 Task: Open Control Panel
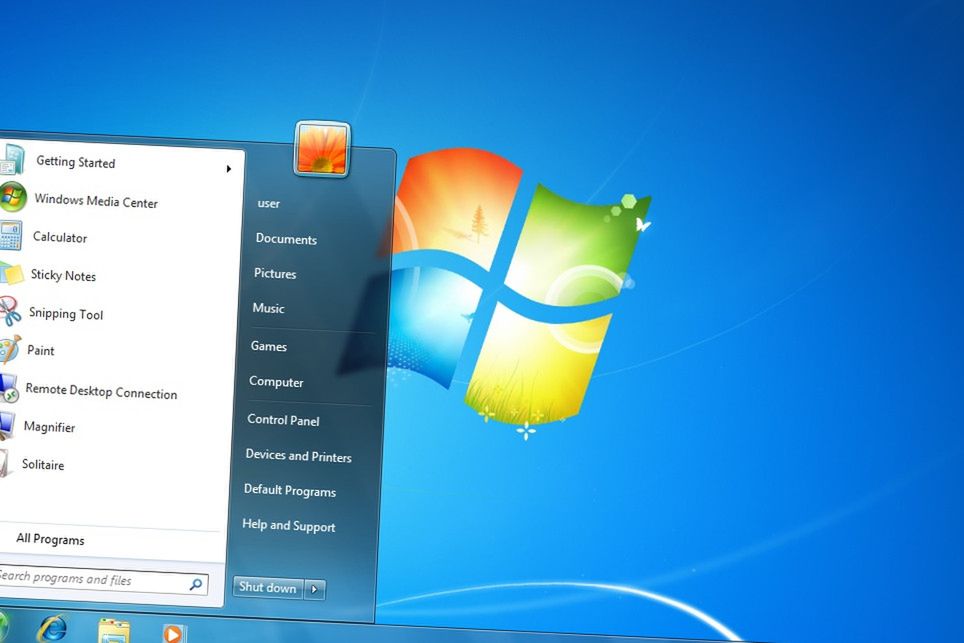[x=283, y=420]
